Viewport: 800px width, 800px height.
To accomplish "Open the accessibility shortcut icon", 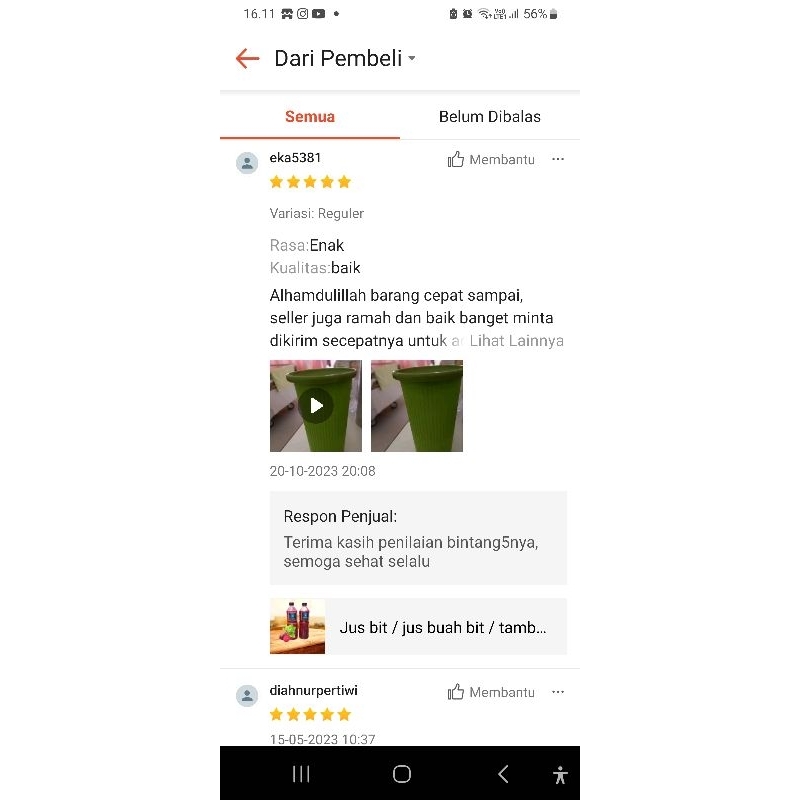I will click(x=560, y=774).
